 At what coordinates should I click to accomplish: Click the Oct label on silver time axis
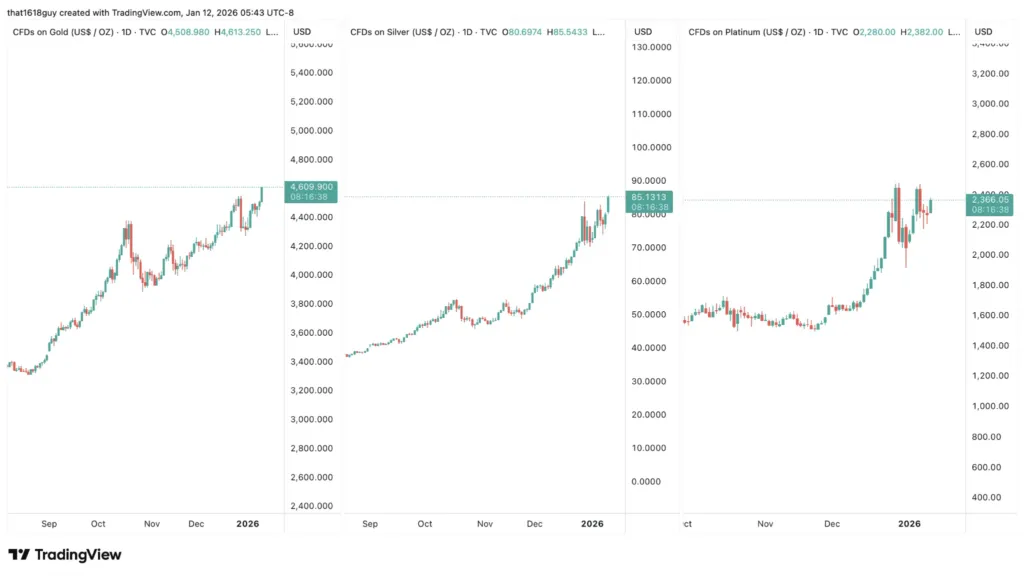point(425,523)
